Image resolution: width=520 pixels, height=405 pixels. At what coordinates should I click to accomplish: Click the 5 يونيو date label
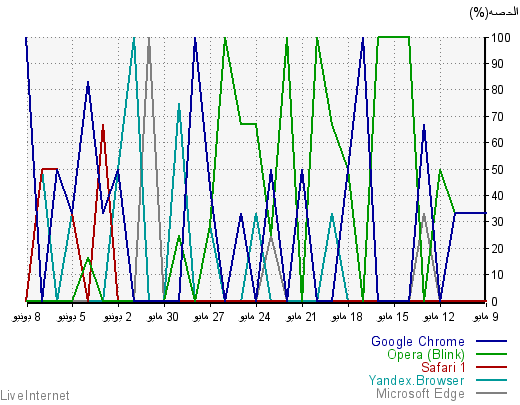72,317
